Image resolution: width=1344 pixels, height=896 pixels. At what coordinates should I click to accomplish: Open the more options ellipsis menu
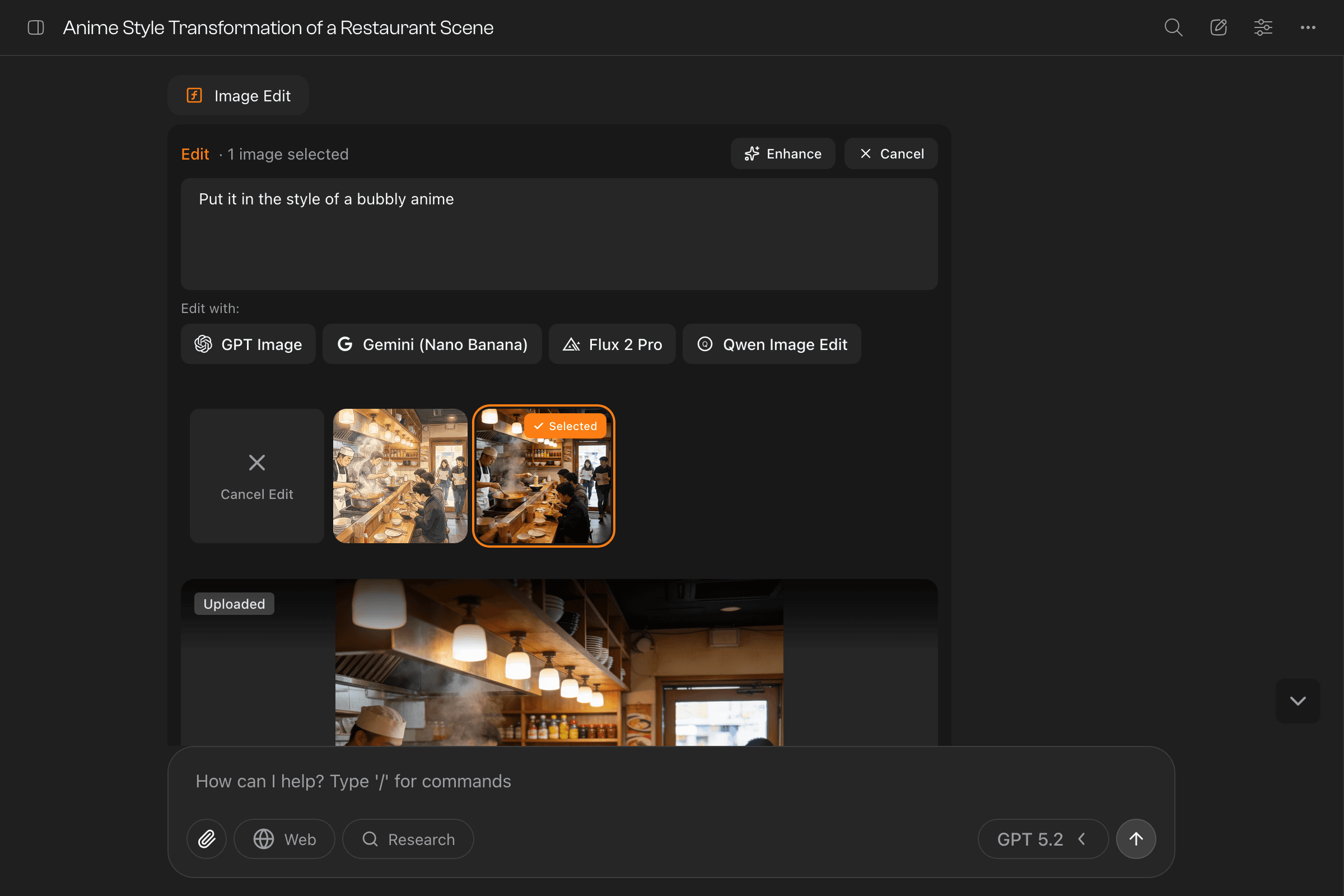coord(1308,27)
